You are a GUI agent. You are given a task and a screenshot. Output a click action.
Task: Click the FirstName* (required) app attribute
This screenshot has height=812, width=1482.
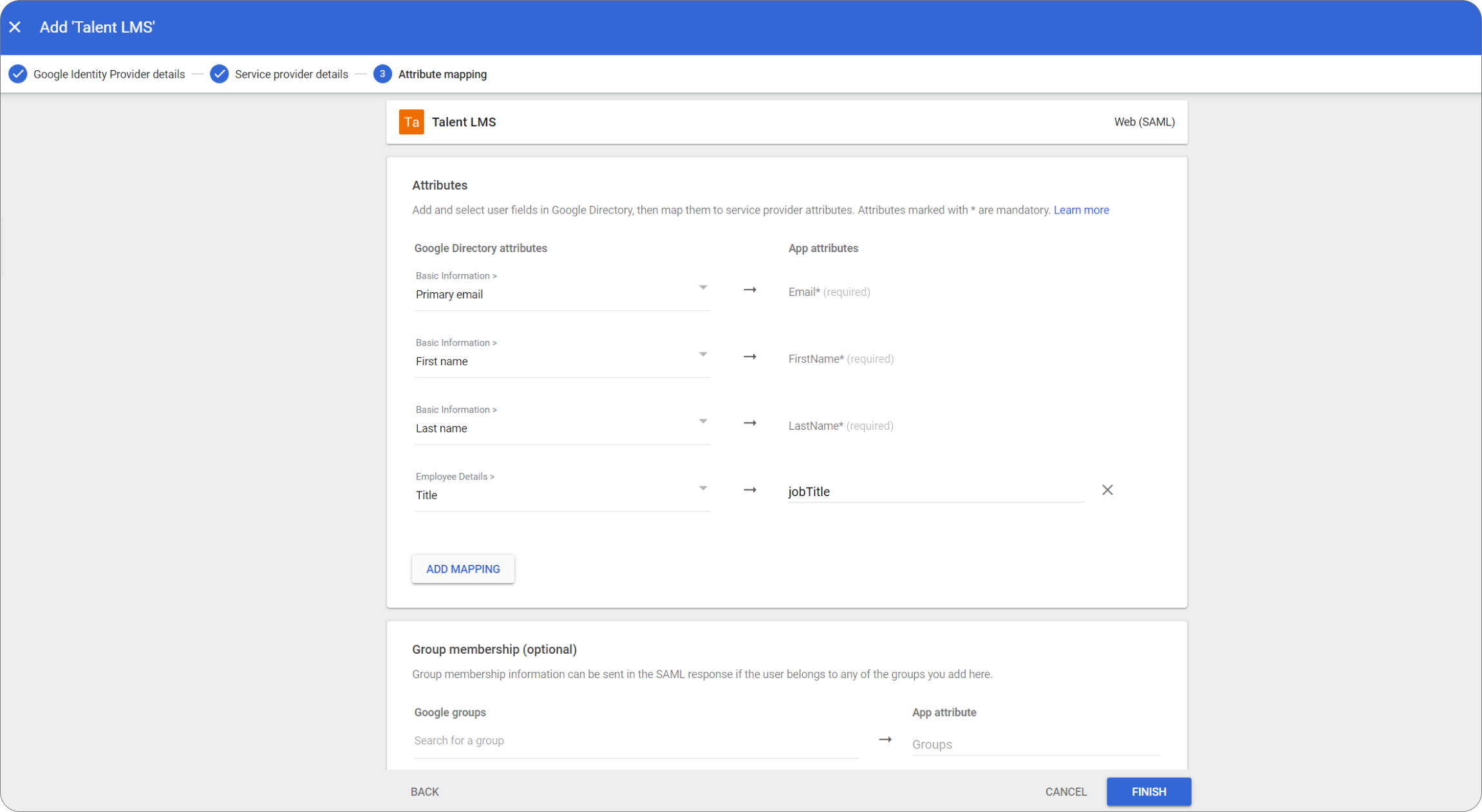tap(841, 358)
